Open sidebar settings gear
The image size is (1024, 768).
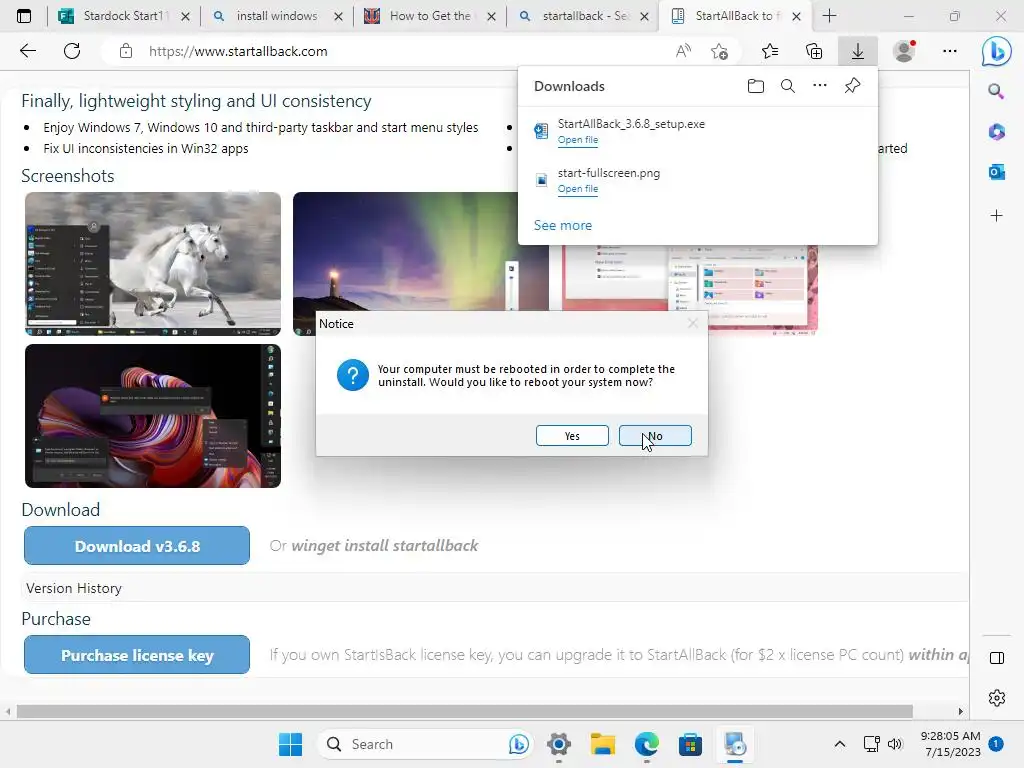tap(997, 697)
